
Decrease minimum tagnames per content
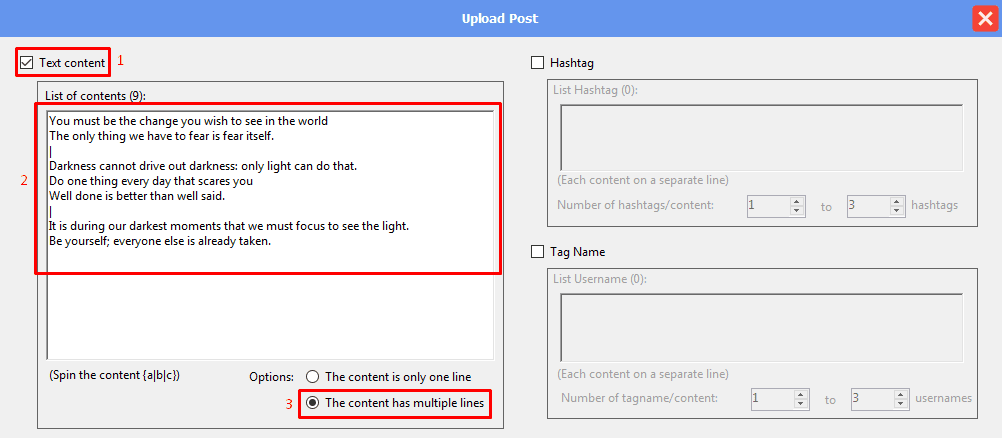(802, 403)
